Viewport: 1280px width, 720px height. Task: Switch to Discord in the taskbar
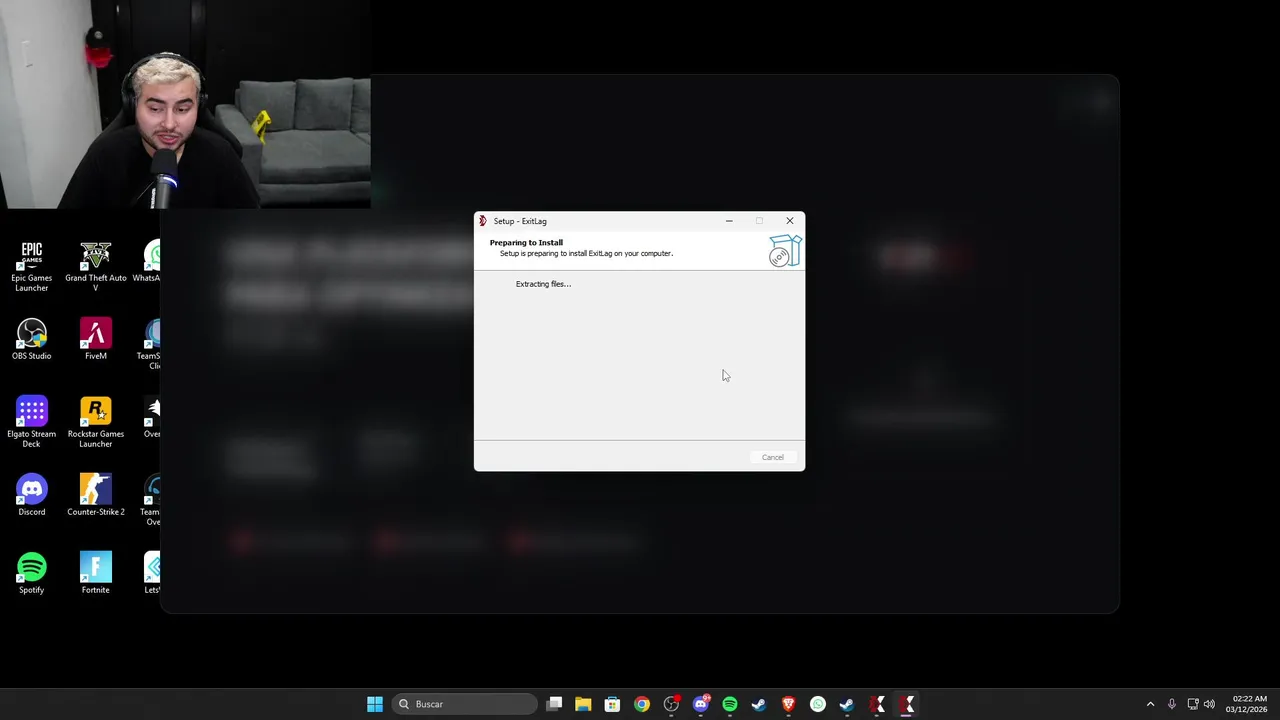[x=701, y=704]
